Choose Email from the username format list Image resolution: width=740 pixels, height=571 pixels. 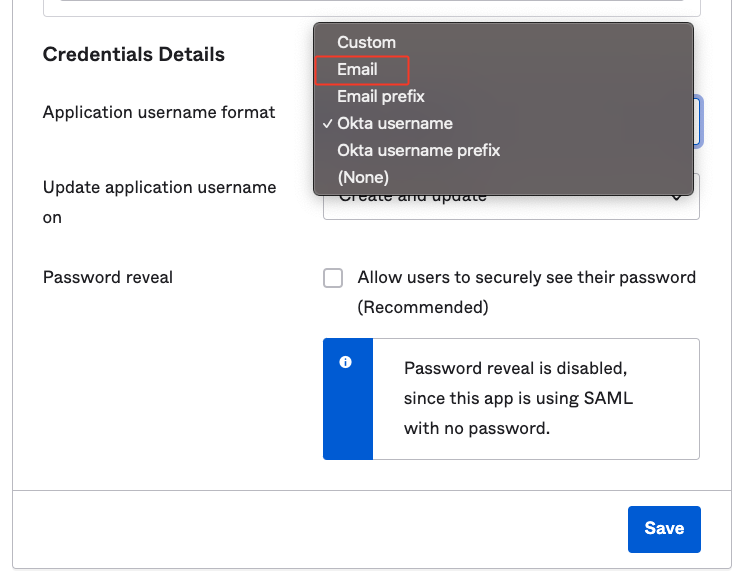[x=357, y=70]
